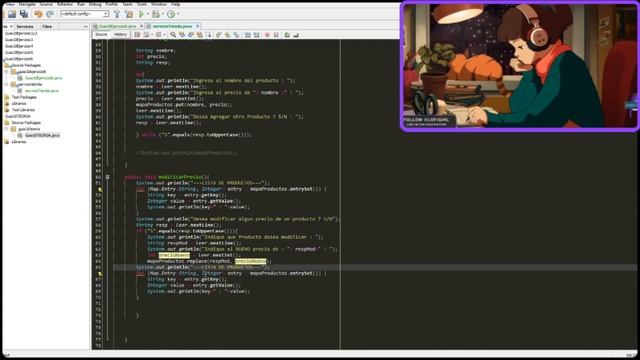Open the Profile Project dropdown arrow
Image resolution: width=640 pixels, height=360 pixels.
tap(178, 14)
